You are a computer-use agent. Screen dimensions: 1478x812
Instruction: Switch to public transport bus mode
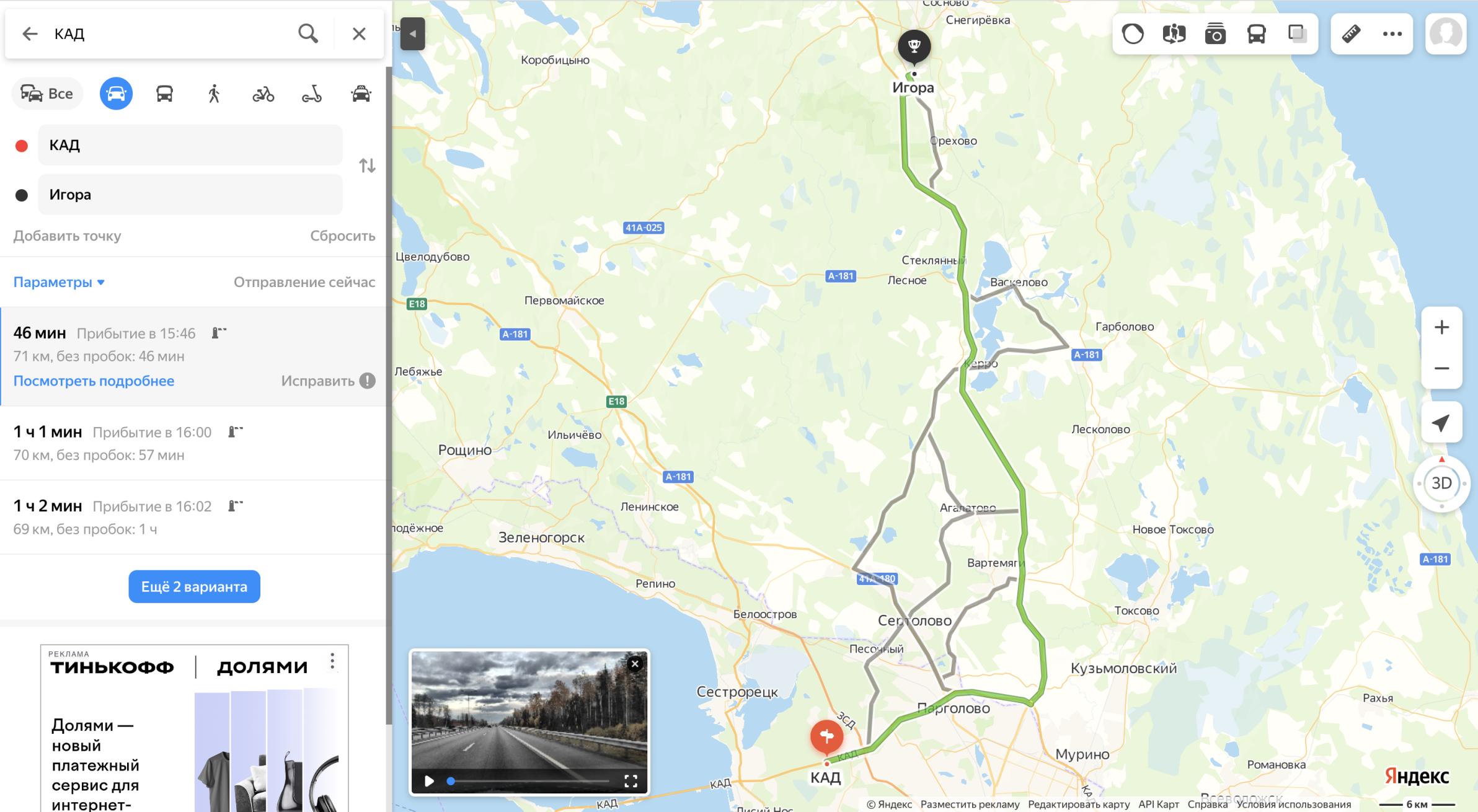(x=164, y=94)
